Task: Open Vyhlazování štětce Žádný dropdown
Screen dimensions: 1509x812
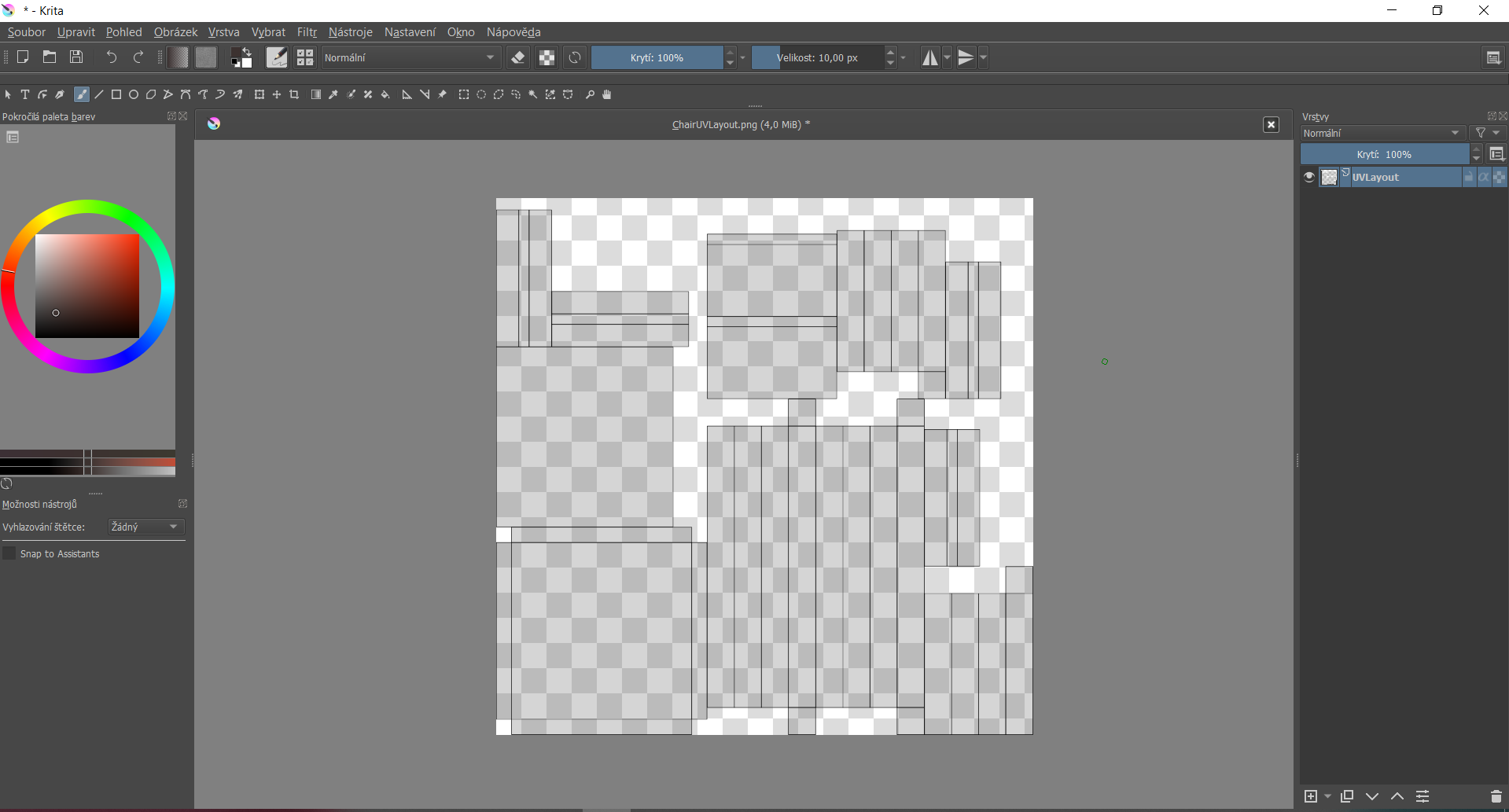Action: click(145, 527)
